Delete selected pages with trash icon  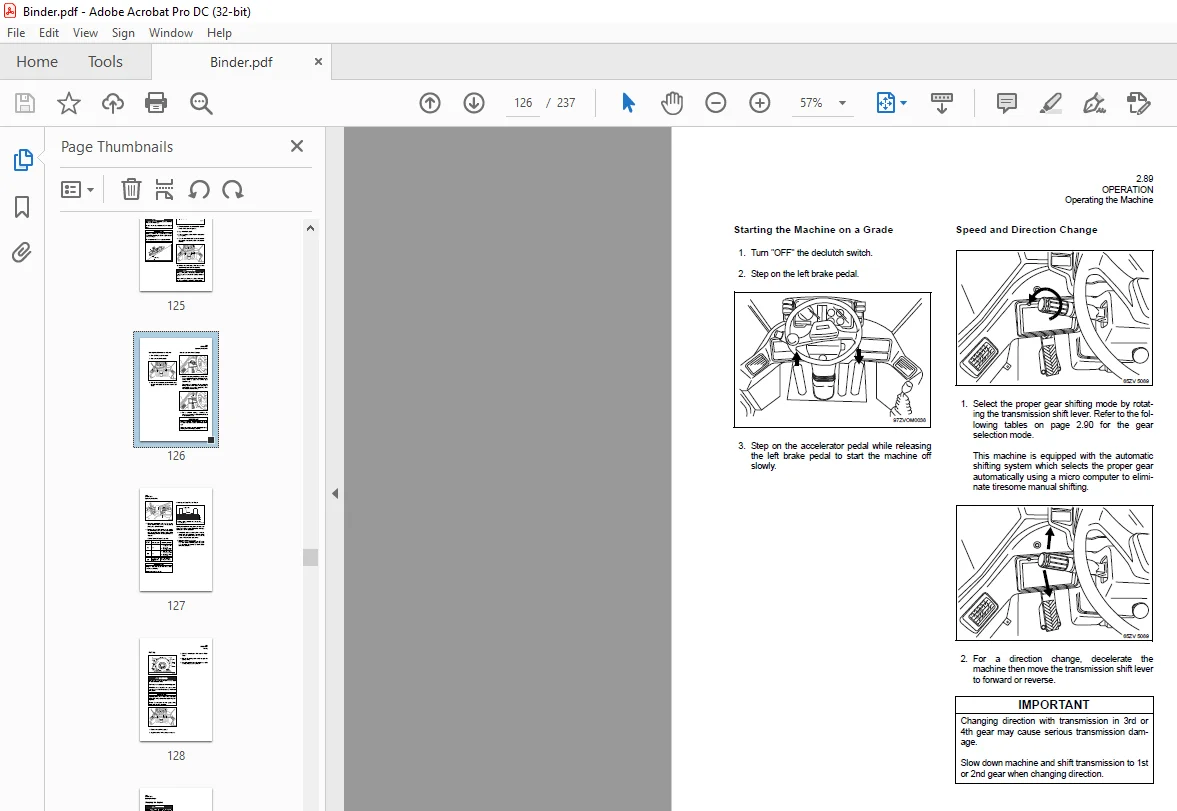click(x=131, y=189)
